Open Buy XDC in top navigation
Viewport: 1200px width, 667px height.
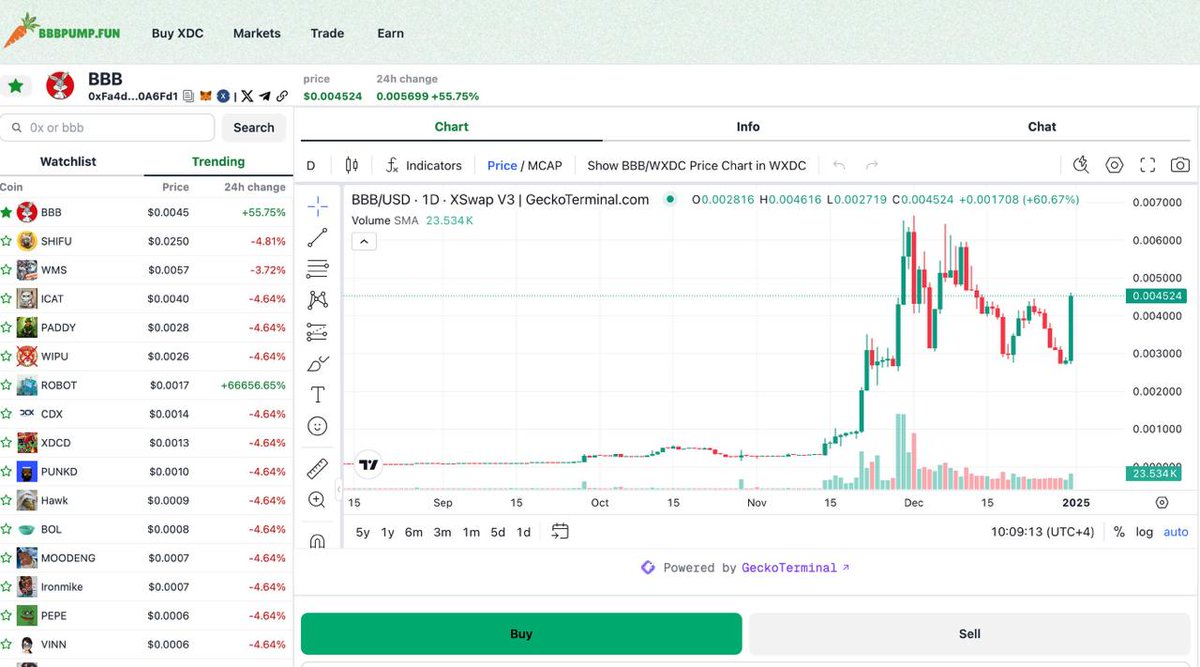point(177,33)
